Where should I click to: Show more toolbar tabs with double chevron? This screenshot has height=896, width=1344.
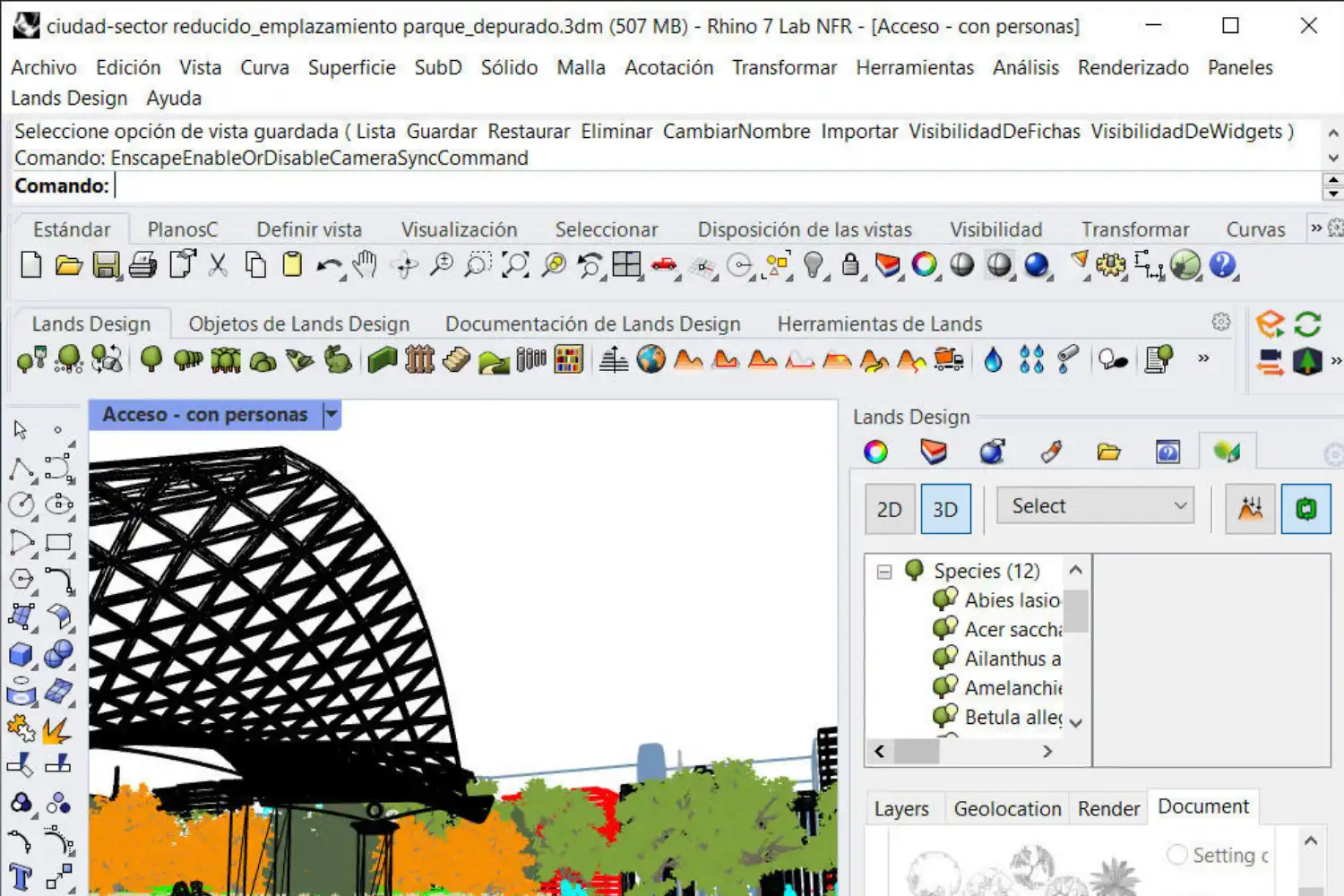pyautogui.click(x=1316, y=228)
